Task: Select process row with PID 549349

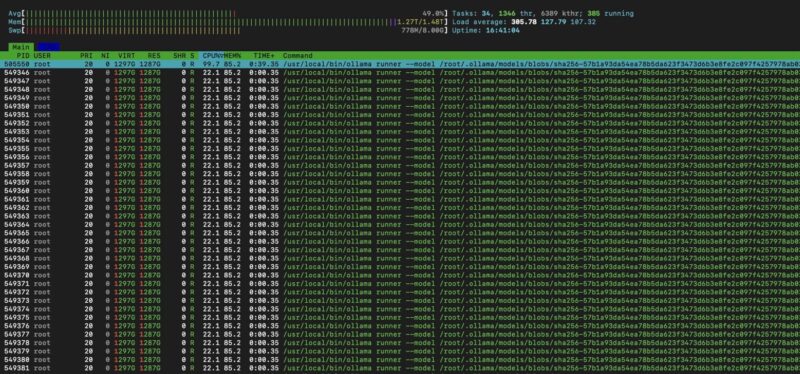Action: (x=400, y=97)
